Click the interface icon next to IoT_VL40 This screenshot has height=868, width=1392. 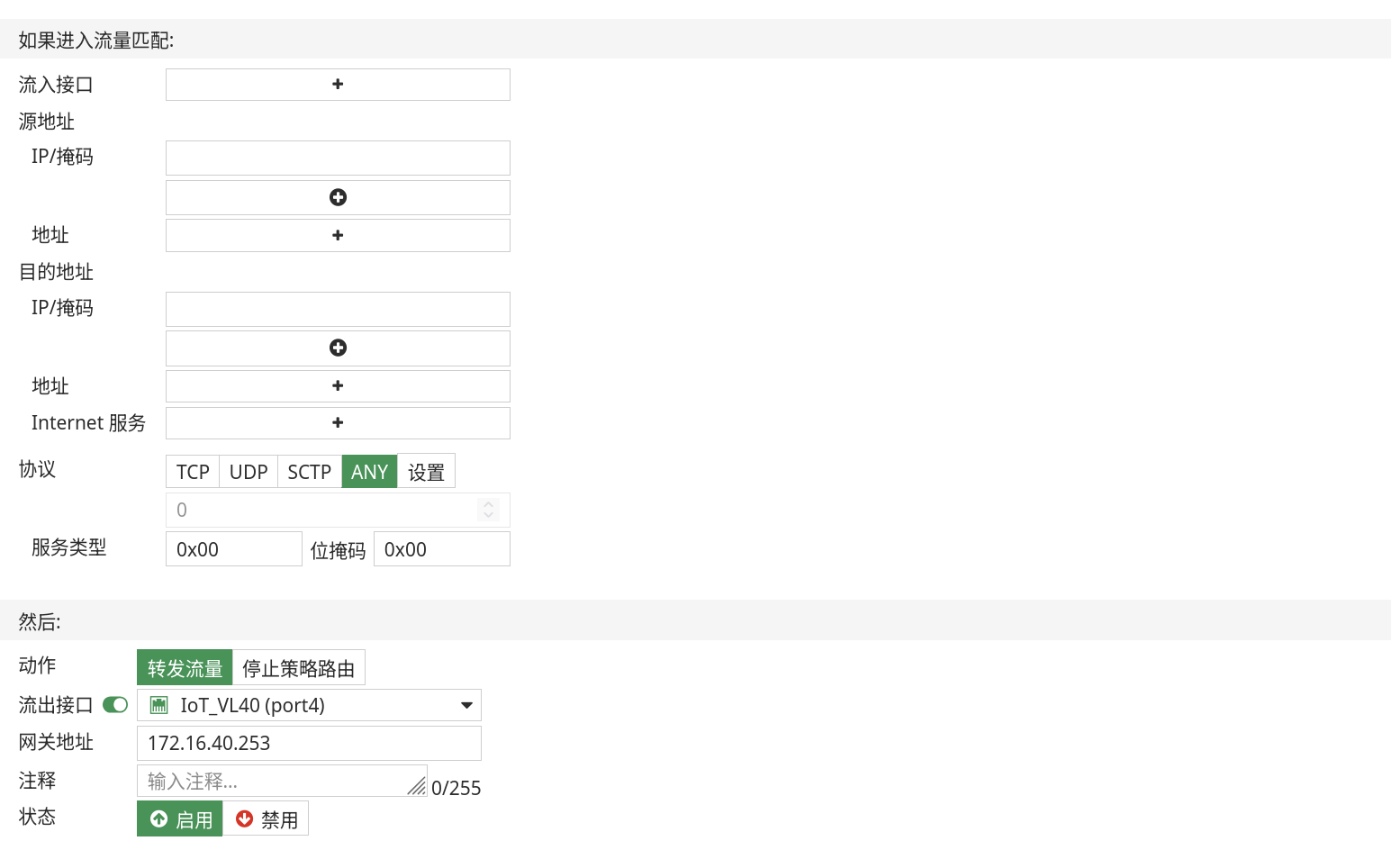[158, 705]
